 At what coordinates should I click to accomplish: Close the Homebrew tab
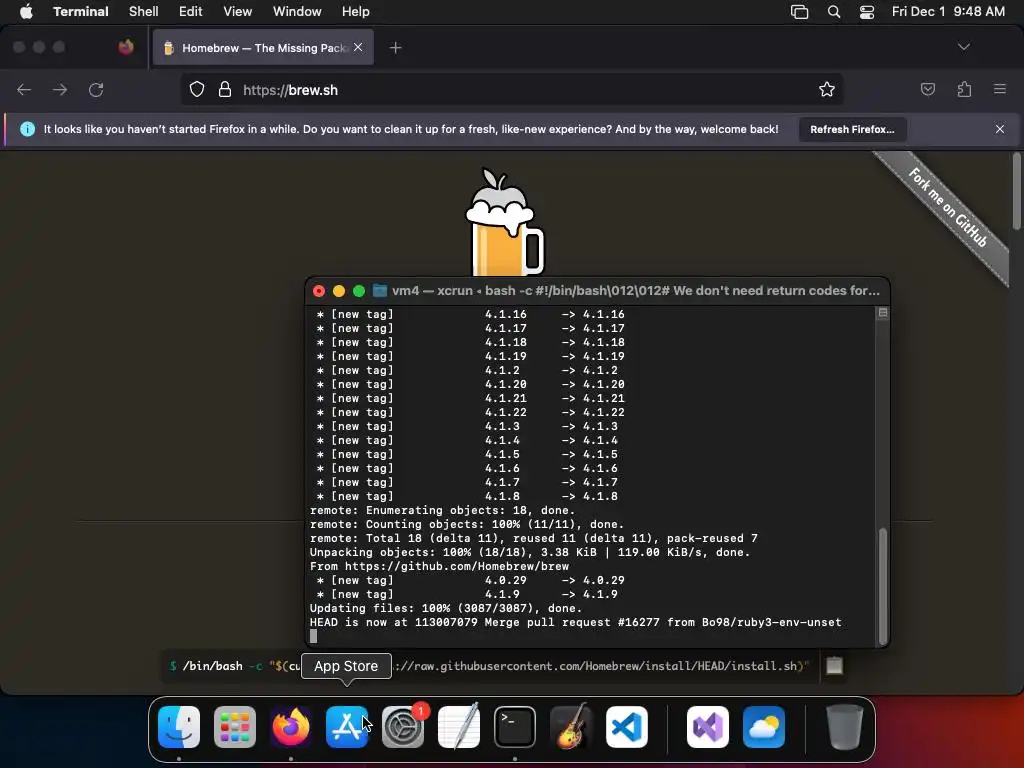click(x=358, y=47)
